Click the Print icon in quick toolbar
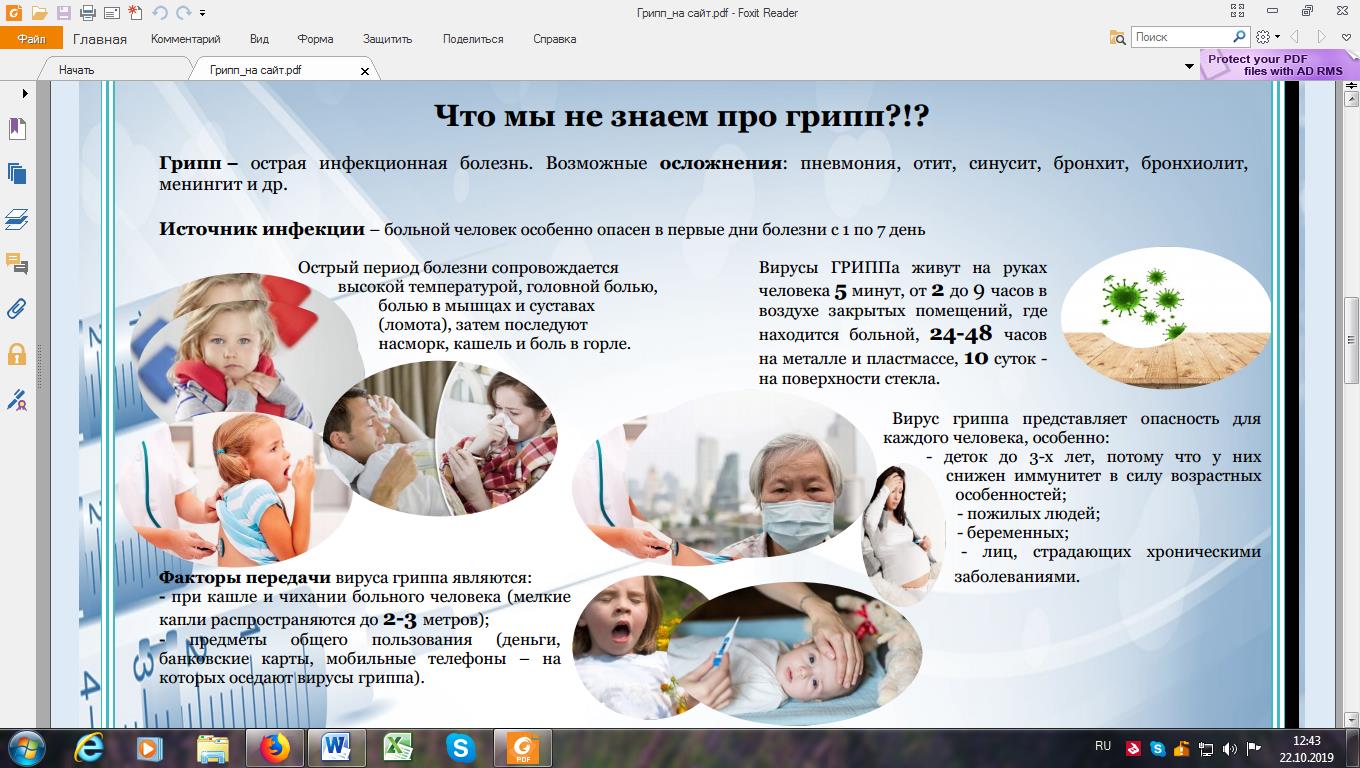Image resolution: width=1360 pixels, height=768 pixels. coord(87,13)
